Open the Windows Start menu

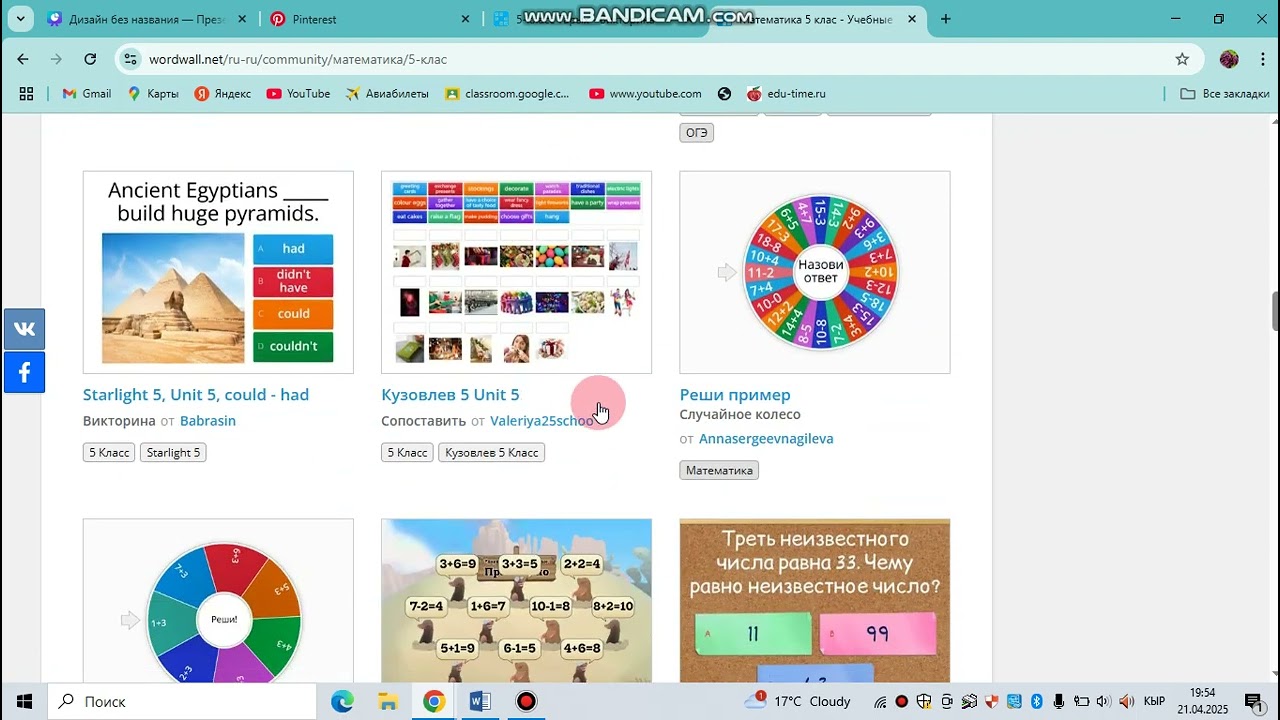point(24,701)
